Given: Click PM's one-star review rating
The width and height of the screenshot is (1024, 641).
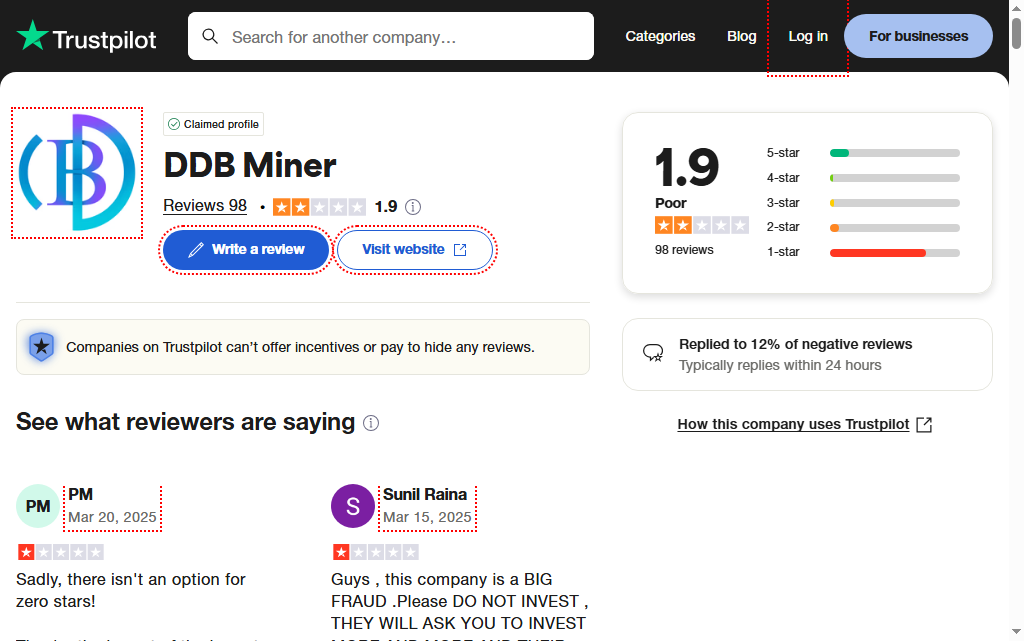Looking at the screenshot, I should pyautogui.click(x=61, y=552).
